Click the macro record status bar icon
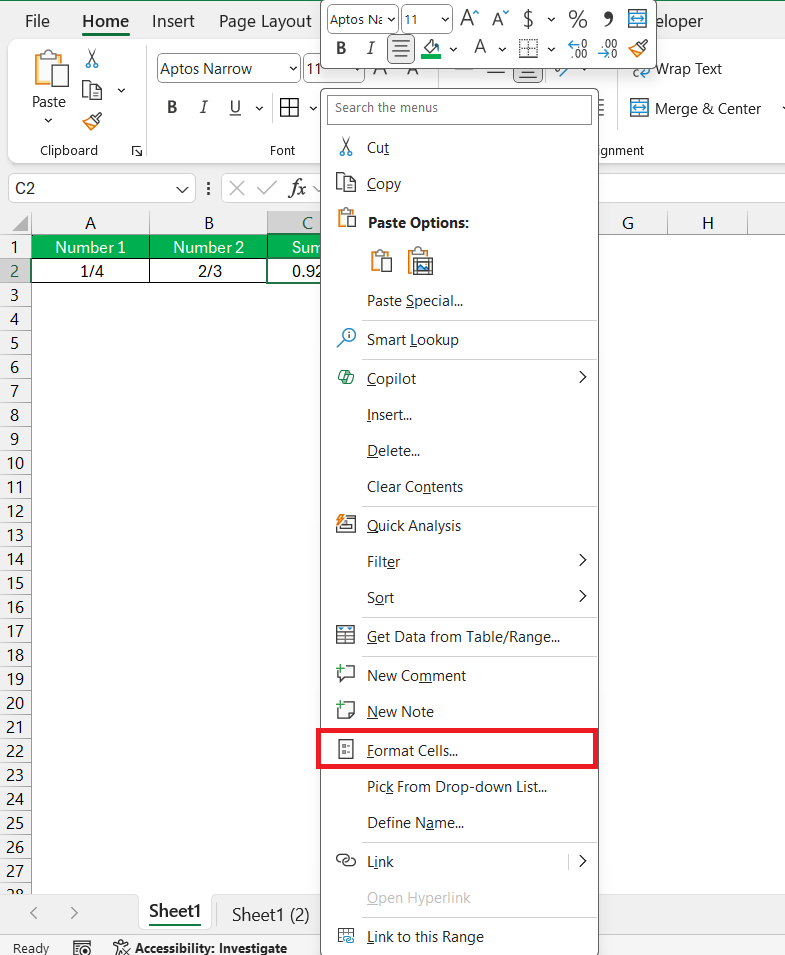Viewport: 785px width, 955px height. coord(82,948)
